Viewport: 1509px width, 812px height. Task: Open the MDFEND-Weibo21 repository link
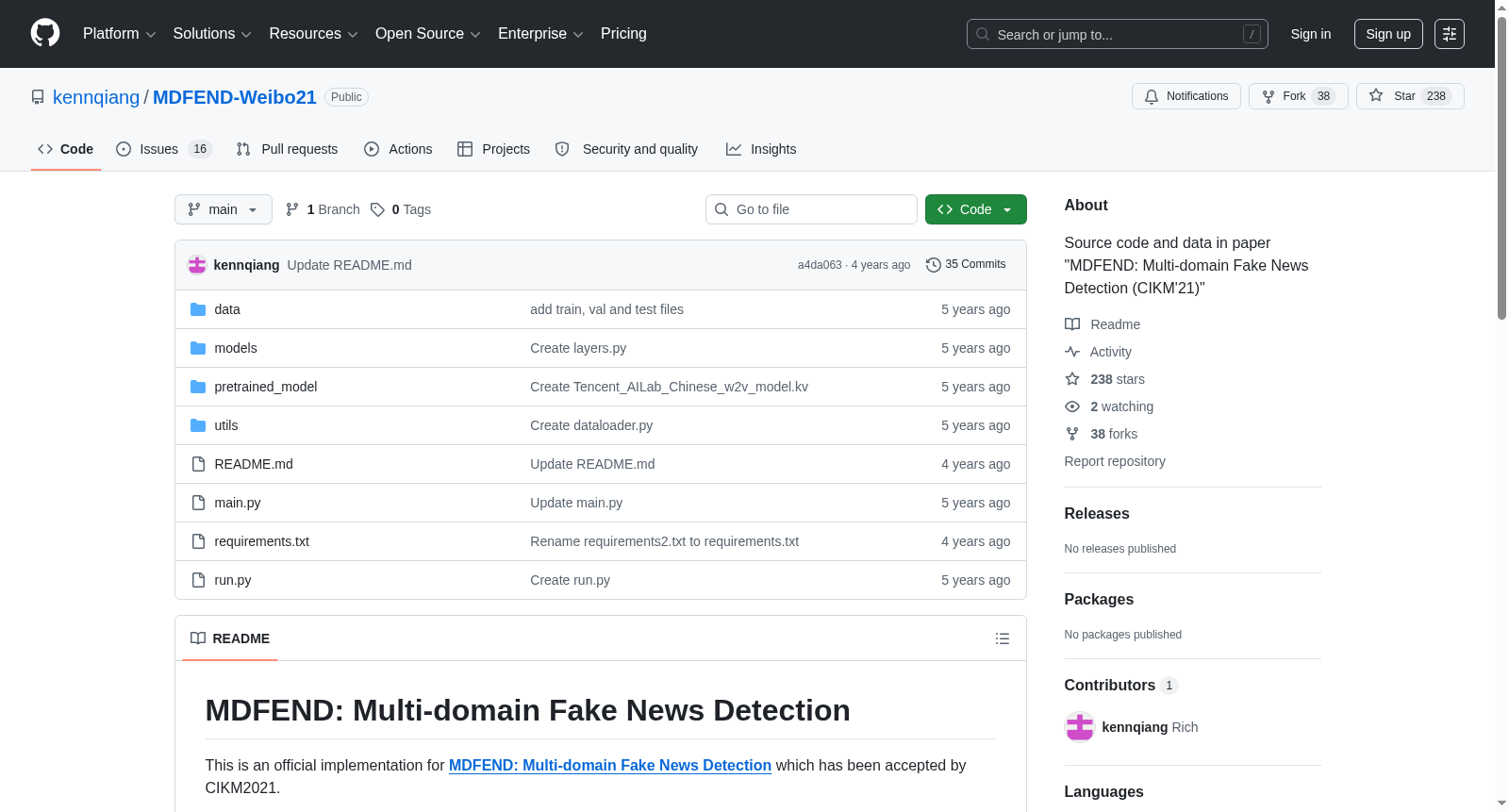(235, 97)
